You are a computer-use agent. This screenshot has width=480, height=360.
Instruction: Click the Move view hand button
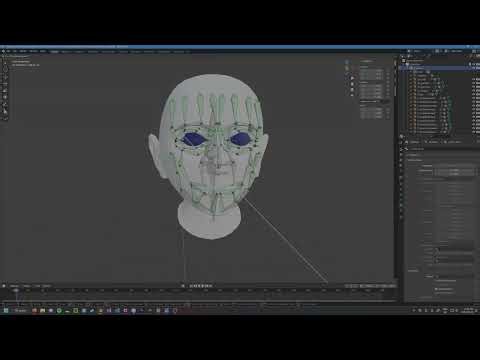coord(352,84)
